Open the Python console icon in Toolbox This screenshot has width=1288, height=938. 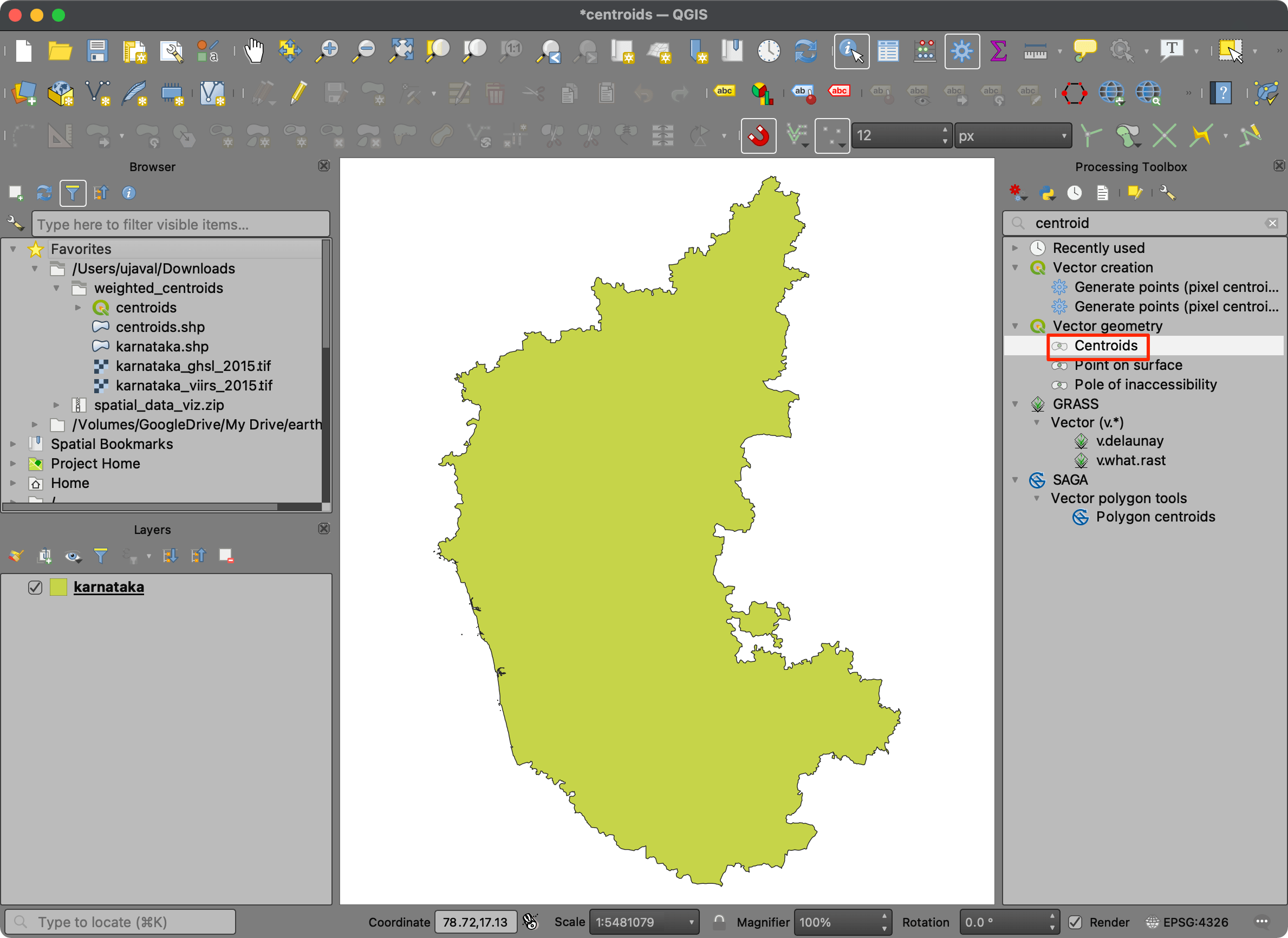click(1046, 193)
